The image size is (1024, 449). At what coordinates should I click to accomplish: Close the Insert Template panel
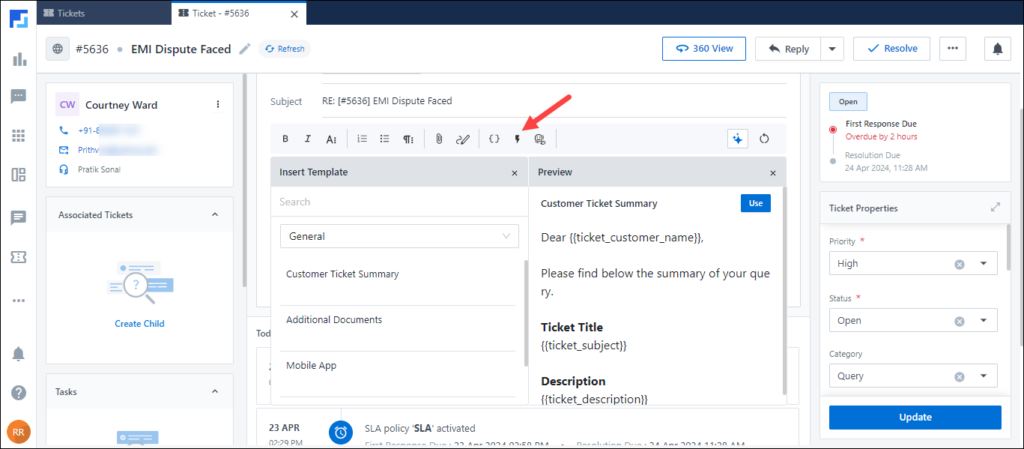514,173
